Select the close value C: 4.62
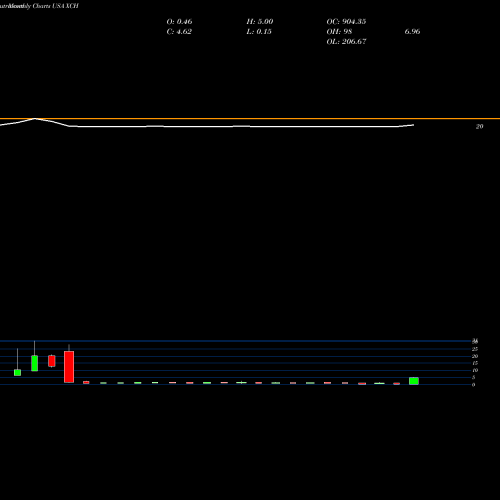Viewport: 500px width, 500px height. [179, 32]
